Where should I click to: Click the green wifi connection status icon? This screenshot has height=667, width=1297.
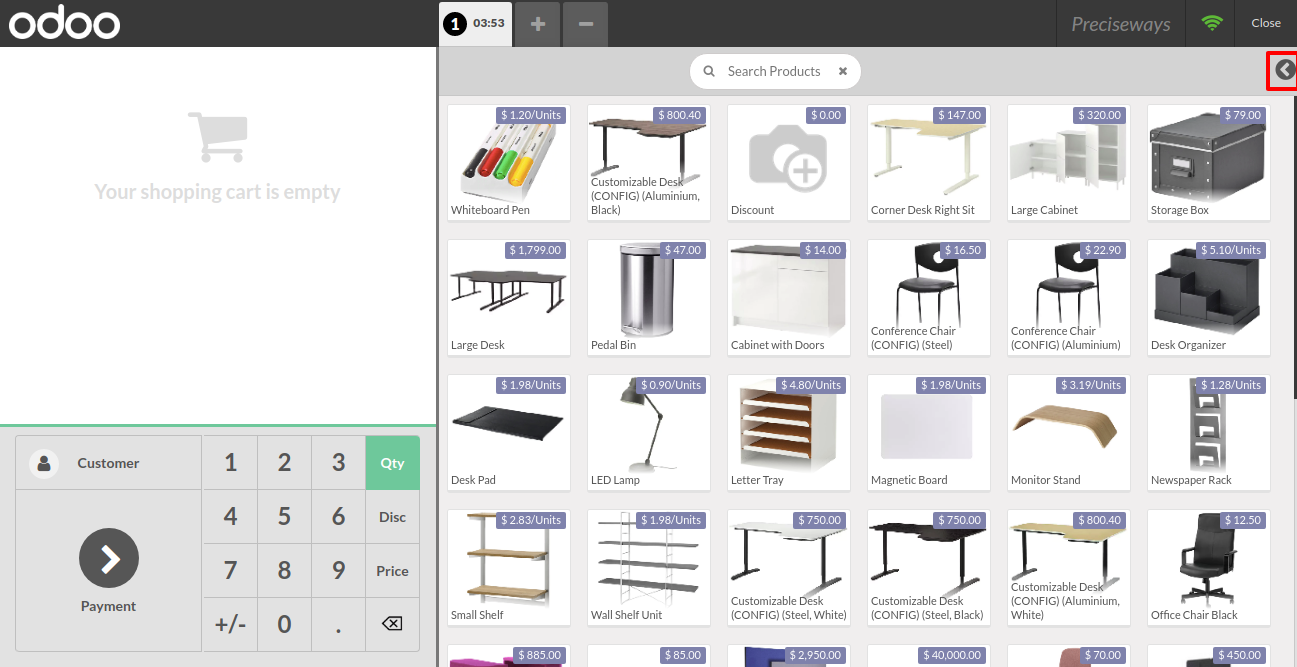pos(1212,23)
